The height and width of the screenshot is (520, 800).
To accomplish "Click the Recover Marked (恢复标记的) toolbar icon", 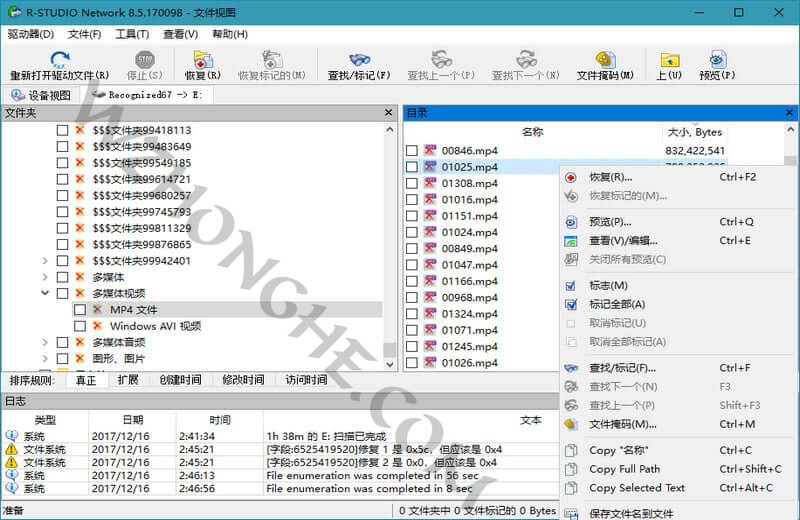I will coord(272,60).
